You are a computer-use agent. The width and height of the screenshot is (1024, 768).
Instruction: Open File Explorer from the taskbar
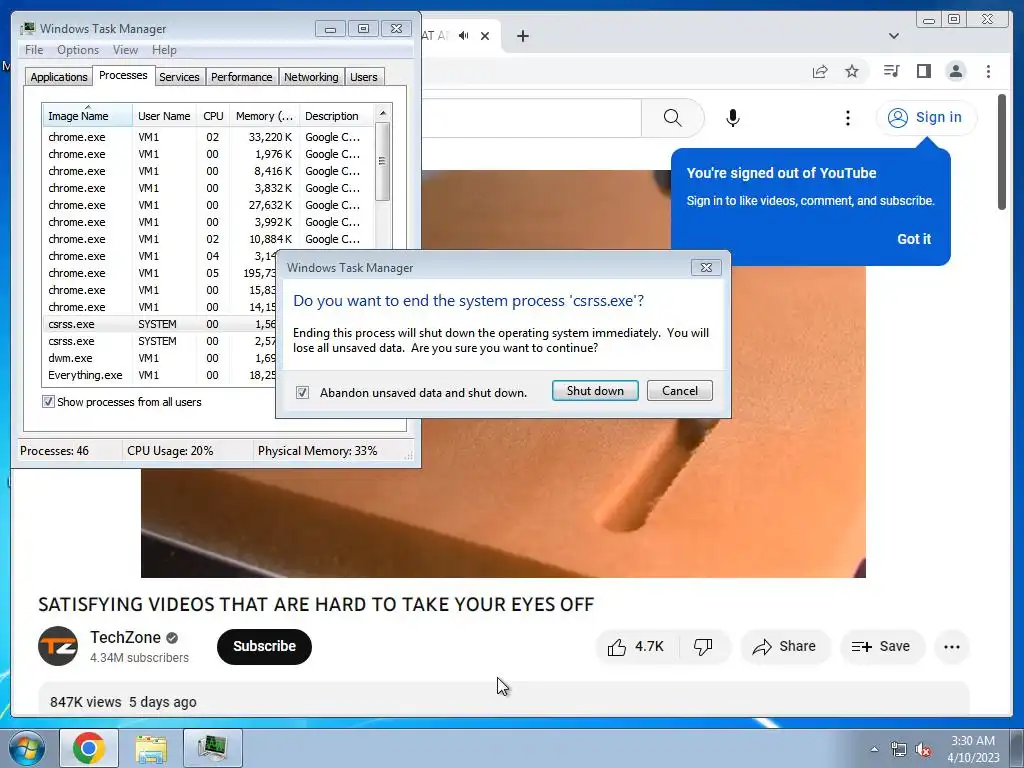(151, 748)
